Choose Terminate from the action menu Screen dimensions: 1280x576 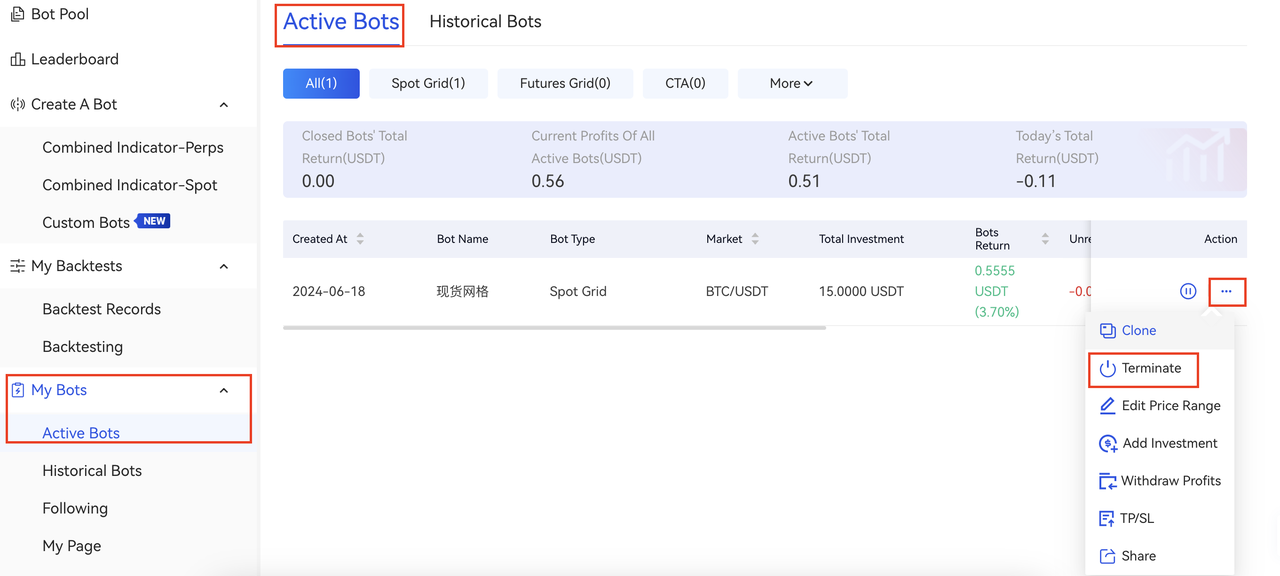tap(1150, 368)
